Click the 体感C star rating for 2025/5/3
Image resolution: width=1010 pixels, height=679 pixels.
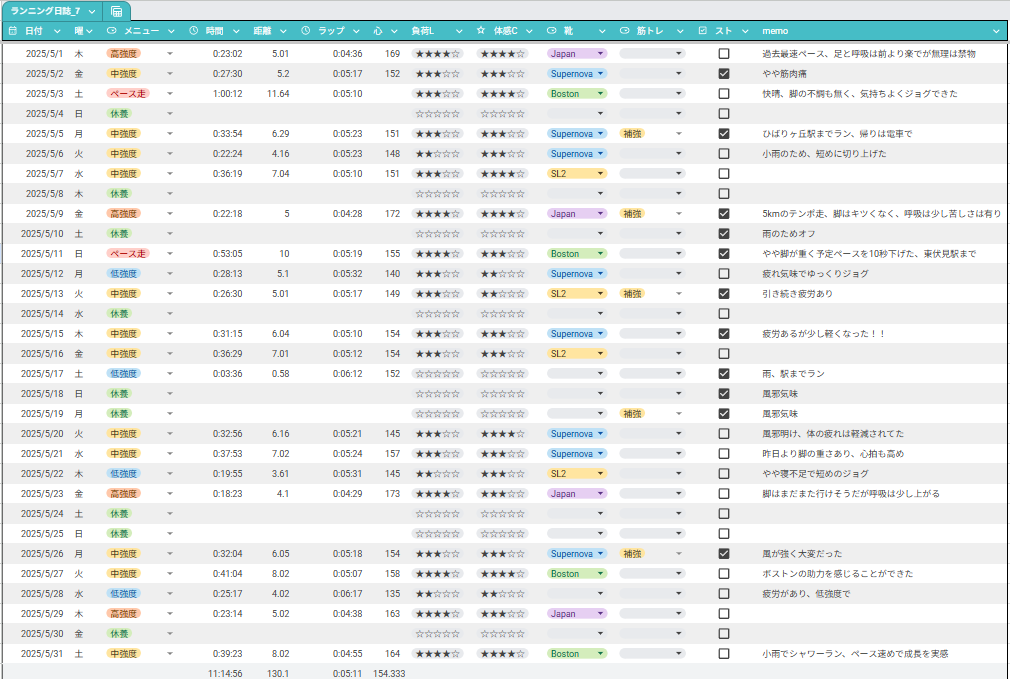click(502, 94)
